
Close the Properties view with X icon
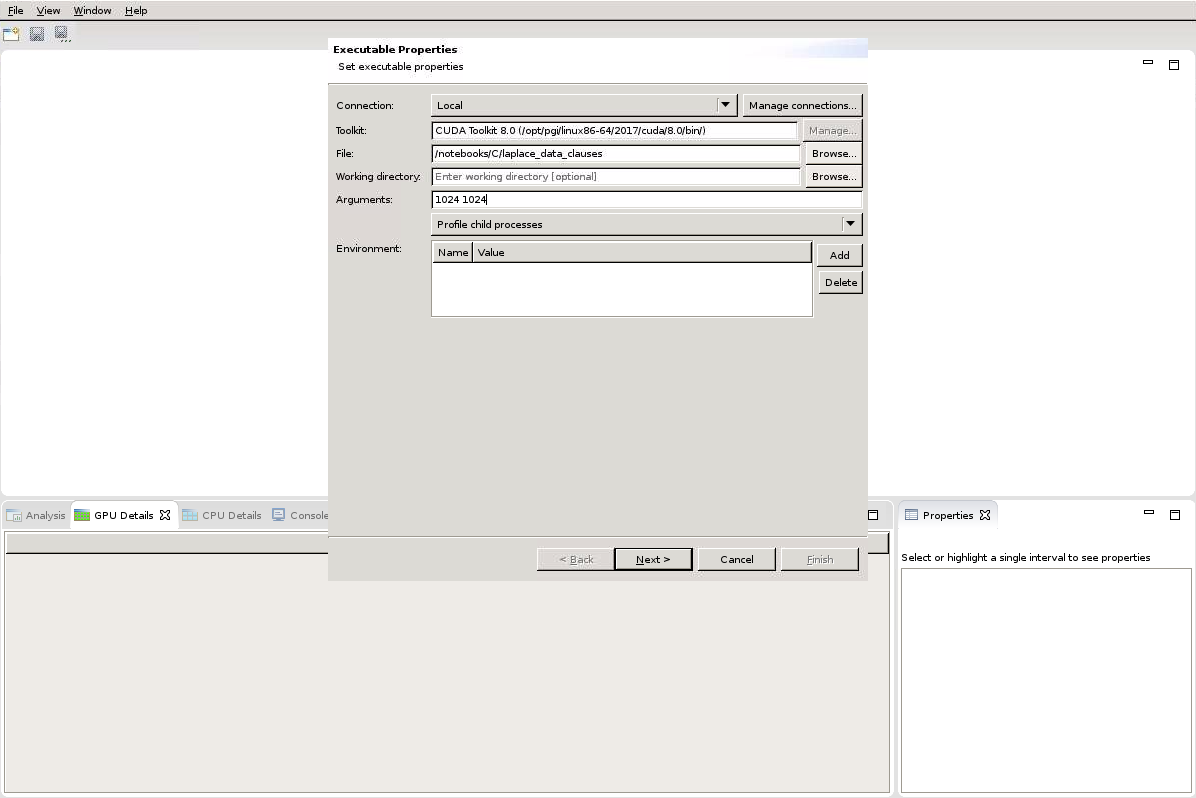985,515
